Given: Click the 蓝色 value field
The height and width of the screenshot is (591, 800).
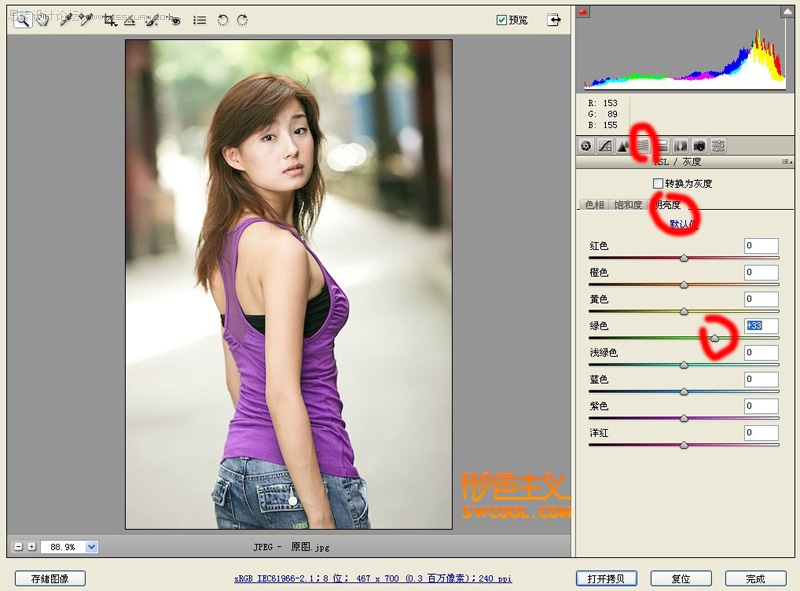Looking at the screenshot, I should point(761,379).
